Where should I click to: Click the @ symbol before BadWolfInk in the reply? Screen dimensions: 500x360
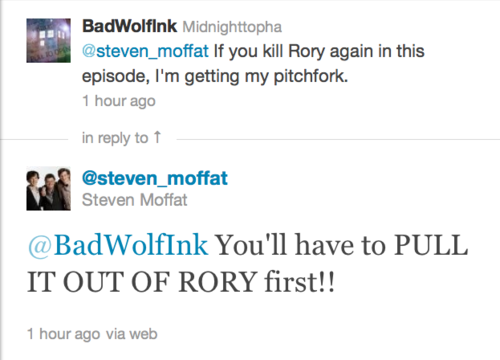[40, 246]
